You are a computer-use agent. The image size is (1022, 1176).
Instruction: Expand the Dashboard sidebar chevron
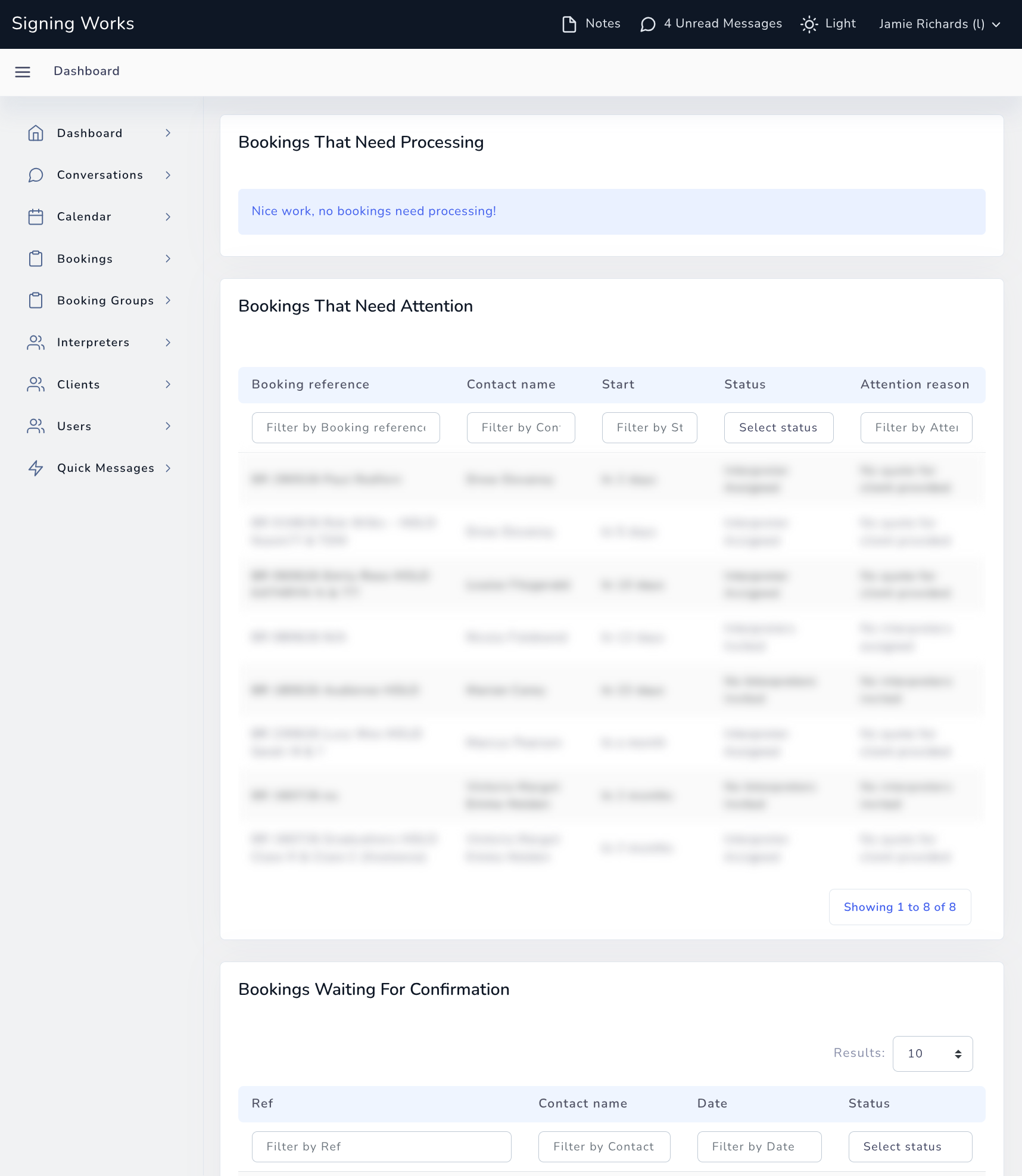[x=168, y=133]
